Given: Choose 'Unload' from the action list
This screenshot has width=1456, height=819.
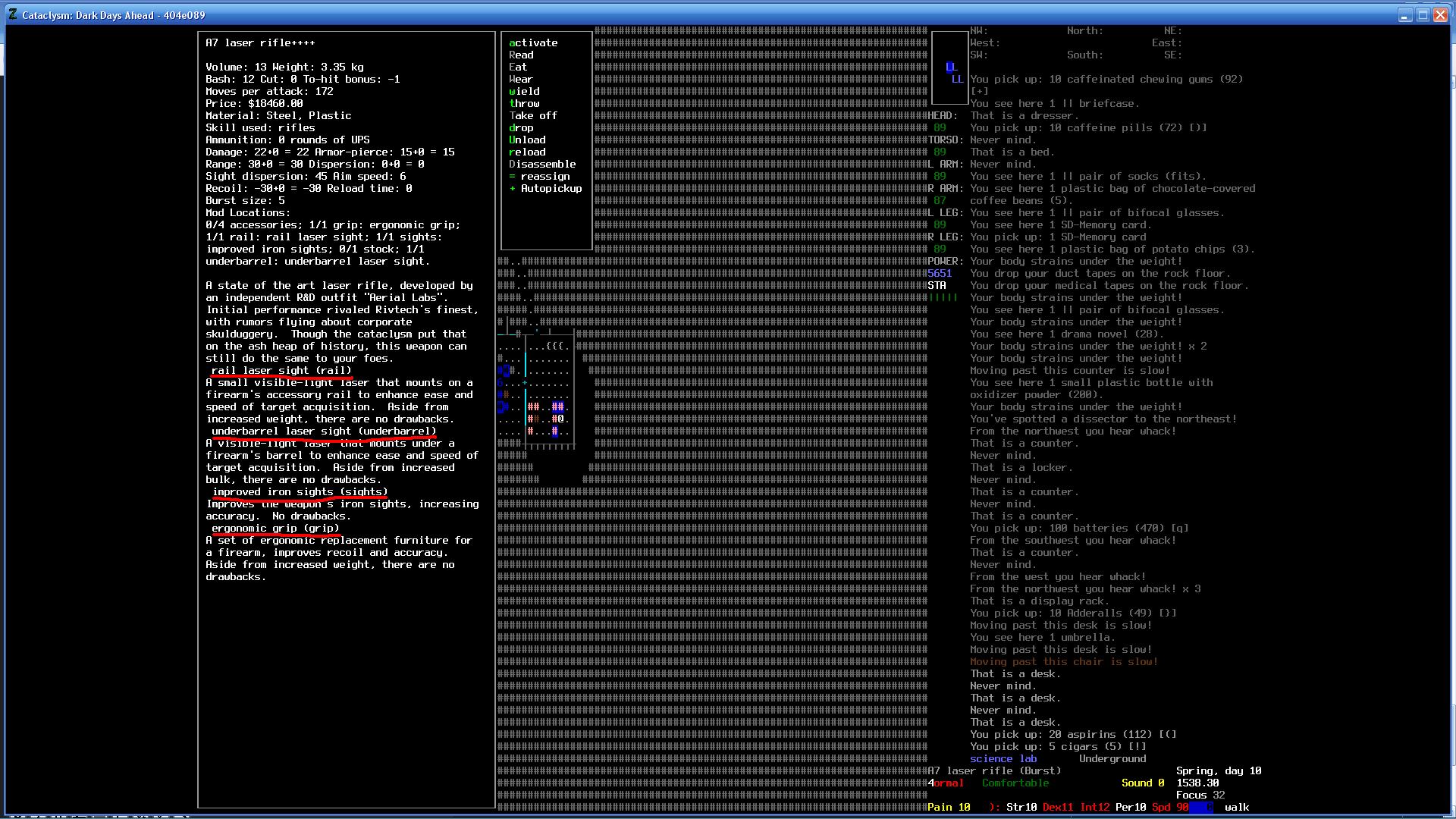Looking at the screenshot, I should (527, 140).
